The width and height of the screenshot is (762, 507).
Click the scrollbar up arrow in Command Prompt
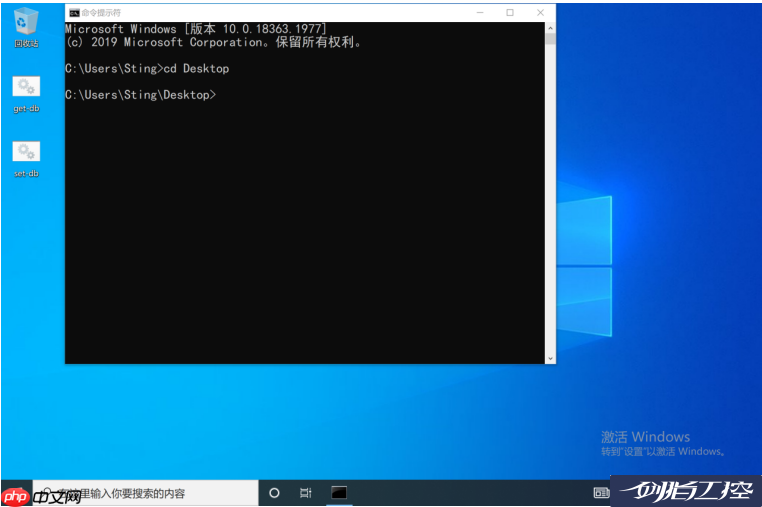(550, 28)
